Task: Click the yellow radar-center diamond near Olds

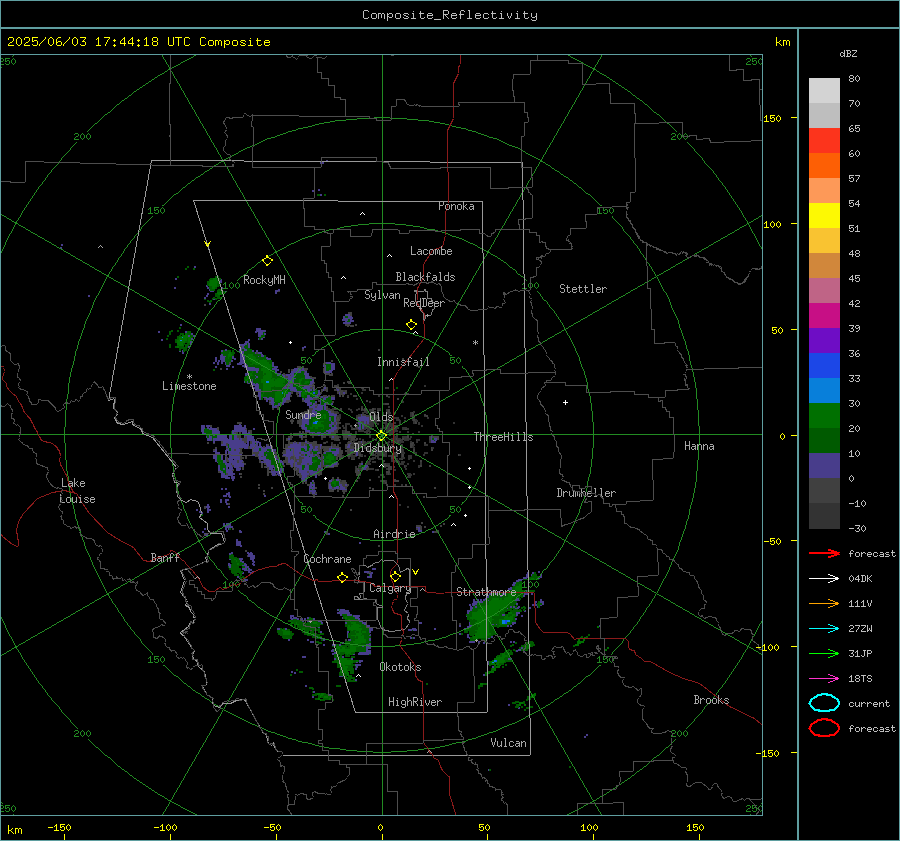Action: (x=381, y=436)
